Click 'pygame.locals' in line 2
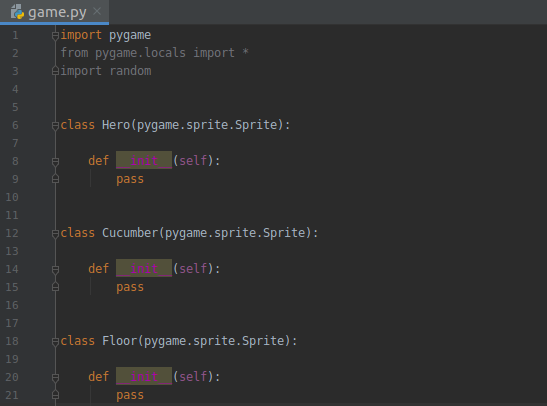This screenshot has height=406, width=547. point(140,53)
